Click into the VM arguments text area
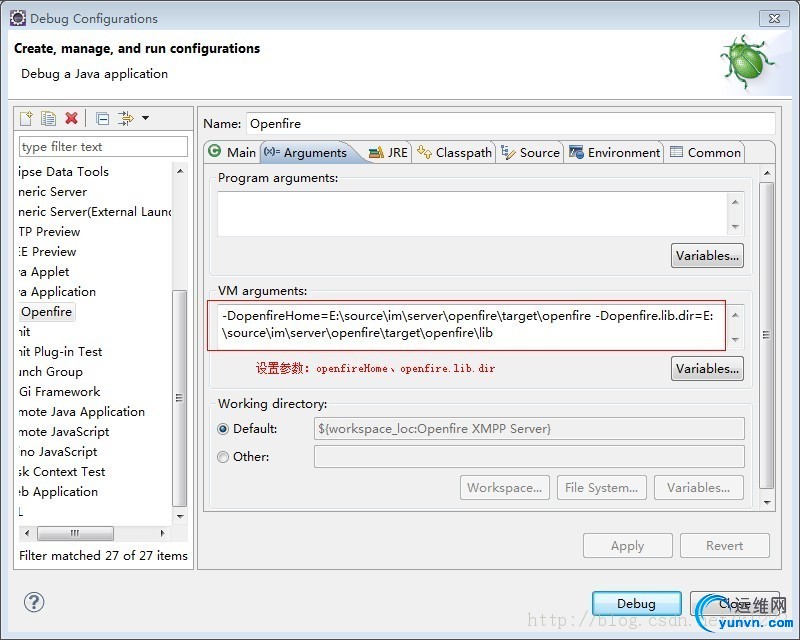Screen dimensions: 800x640 click(472, 325)
